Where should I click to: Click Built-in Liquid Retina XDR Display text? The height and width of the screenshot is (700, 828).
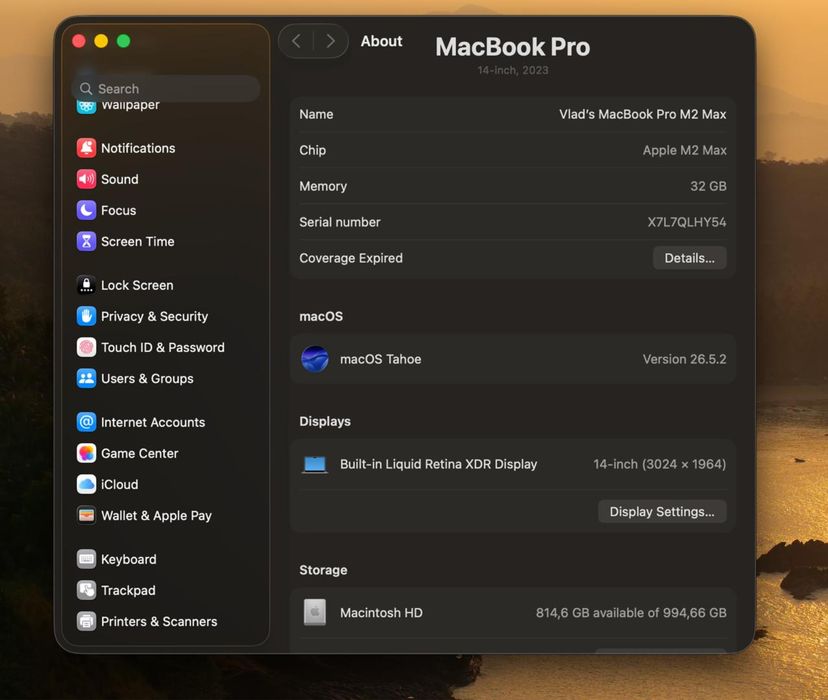(438, 465)
